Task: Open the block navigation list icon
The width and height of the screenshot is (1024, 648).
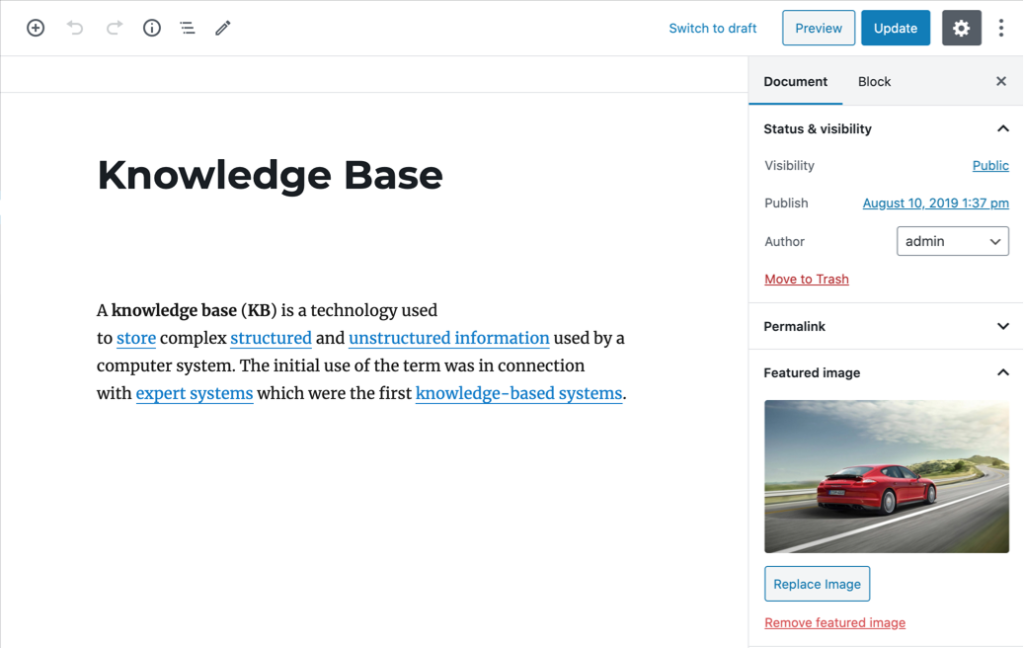Action: [x=187, y=28]
